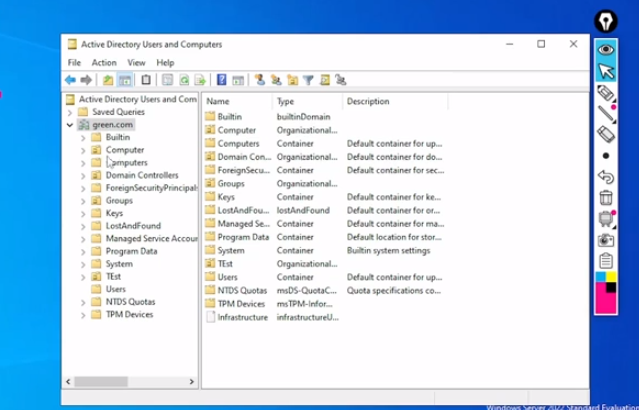
Task: Click the scroll-left arrow on the tree scrollbar
Action: [68, 382]
